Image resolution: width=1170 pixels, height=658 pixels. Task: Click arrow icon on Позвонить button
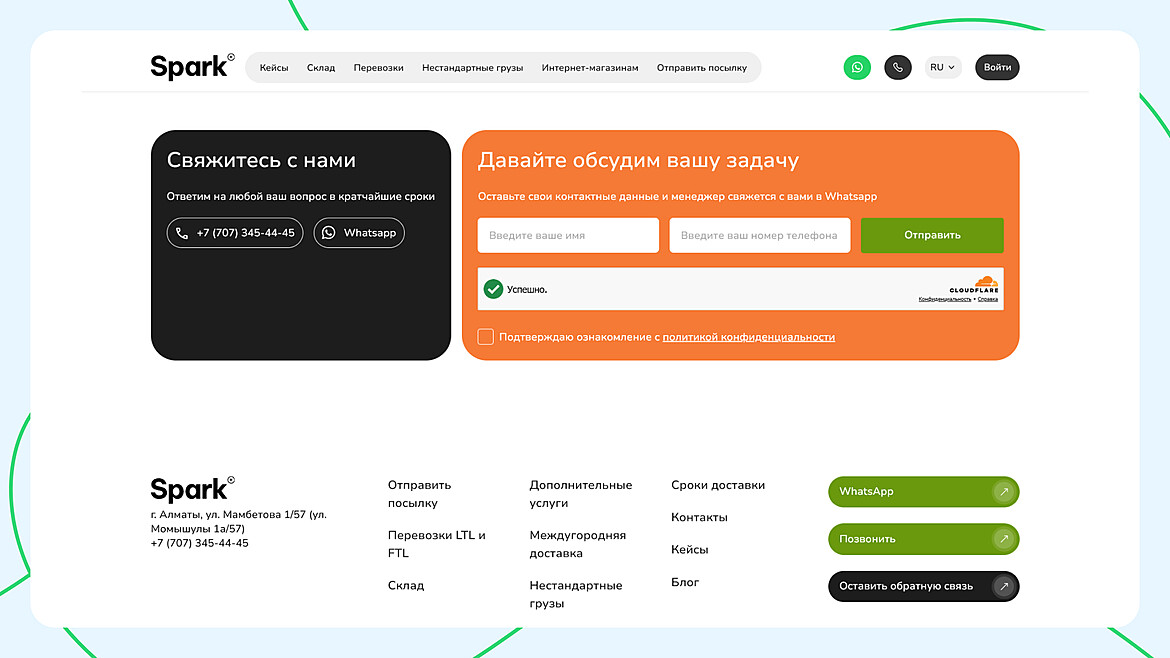tap(1004, 539)
